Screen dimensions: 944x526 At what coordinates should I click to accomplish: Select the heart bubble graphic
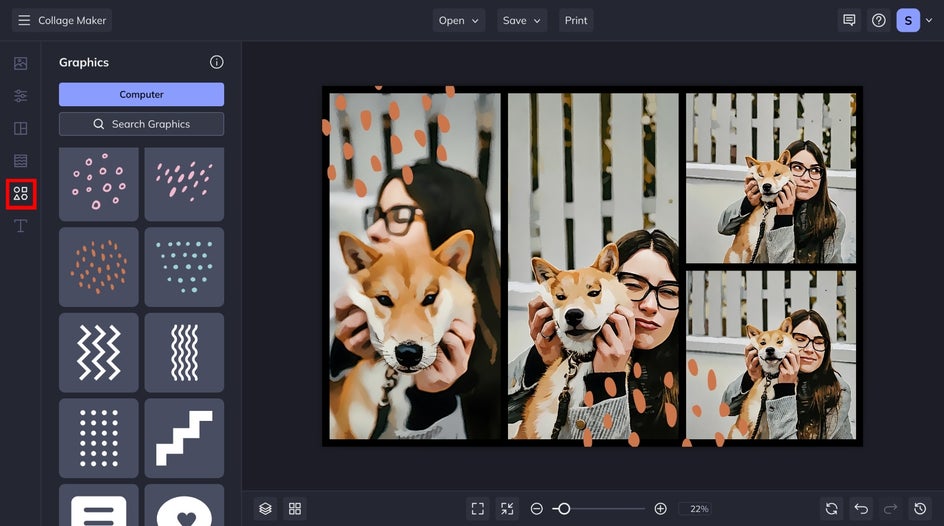point(184,506)
